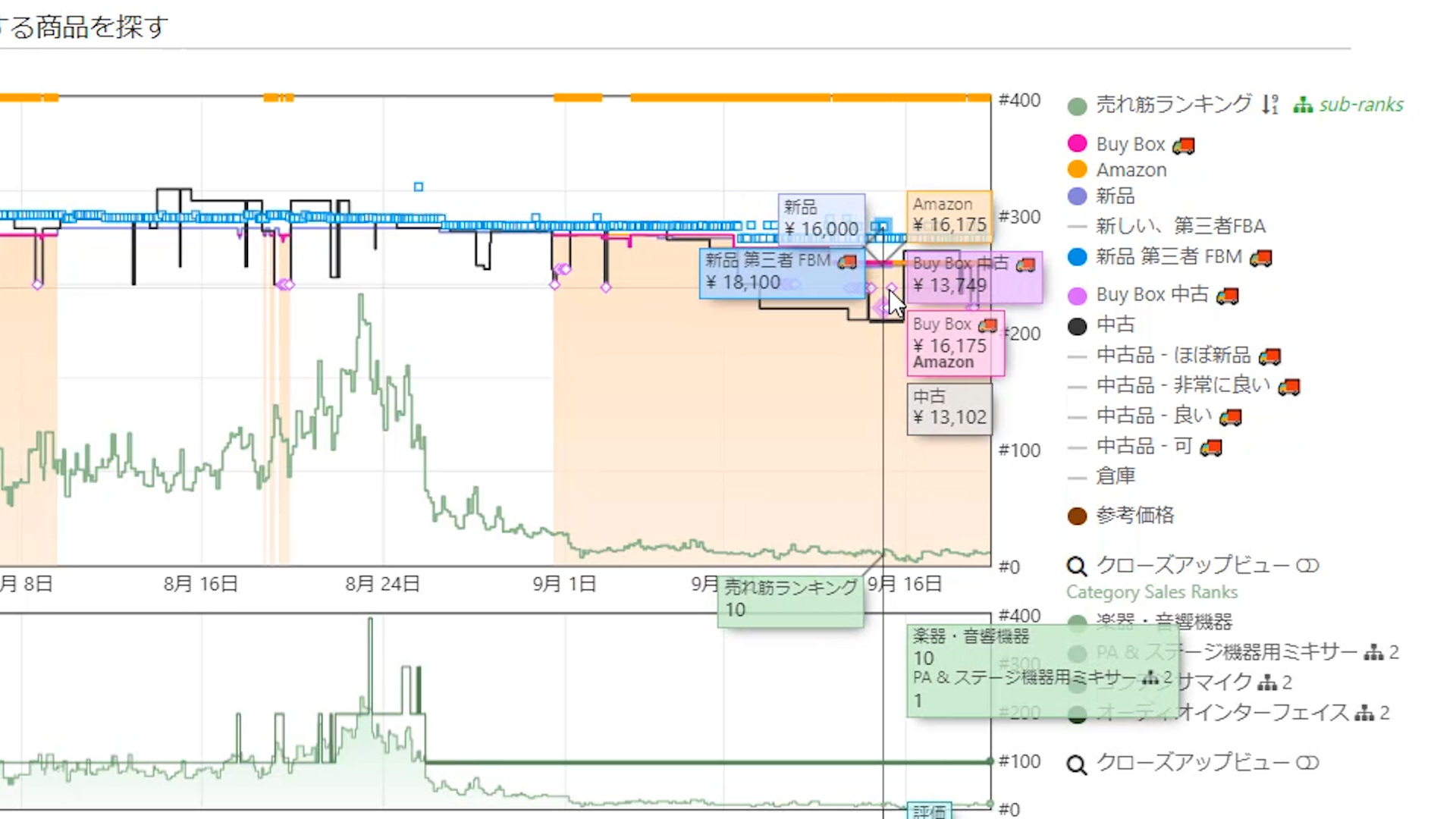The width and height of the screenshot is (1456, 819).
Task: Click the truck icon beside 中古品 - 良い
Action: 1231,417
